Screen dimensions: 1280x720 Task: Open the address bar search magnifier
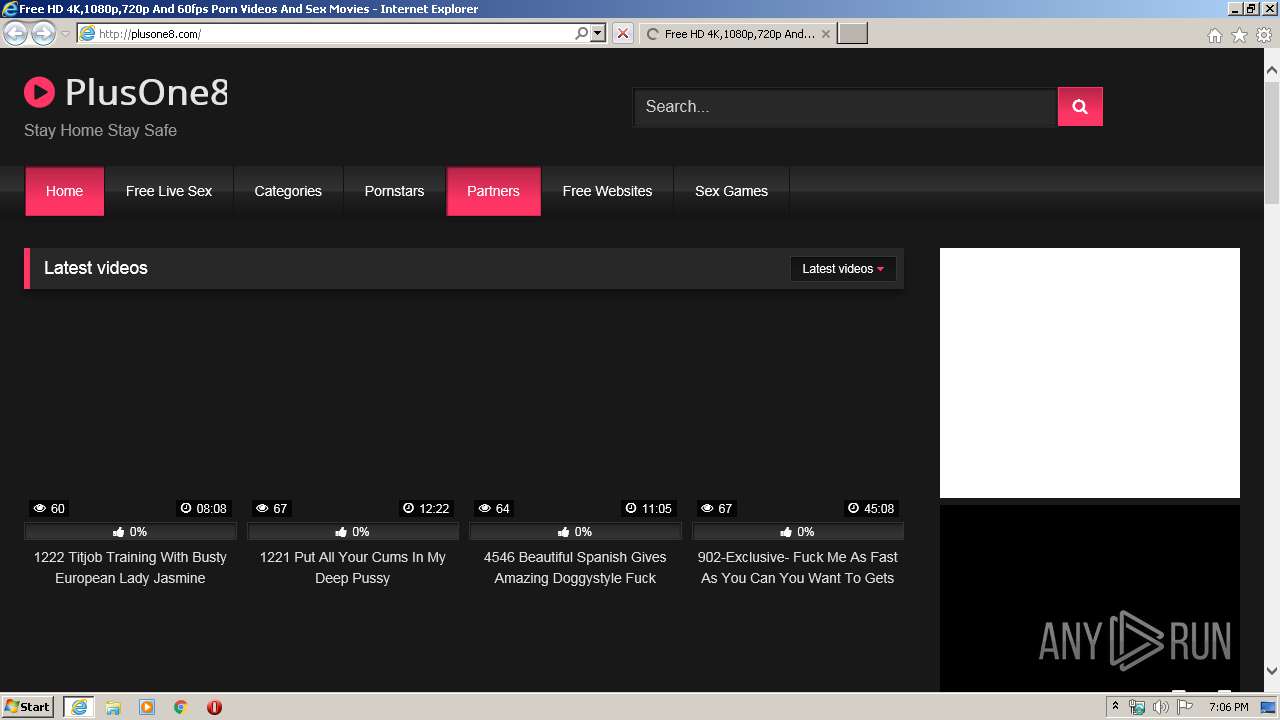(581, 33)
